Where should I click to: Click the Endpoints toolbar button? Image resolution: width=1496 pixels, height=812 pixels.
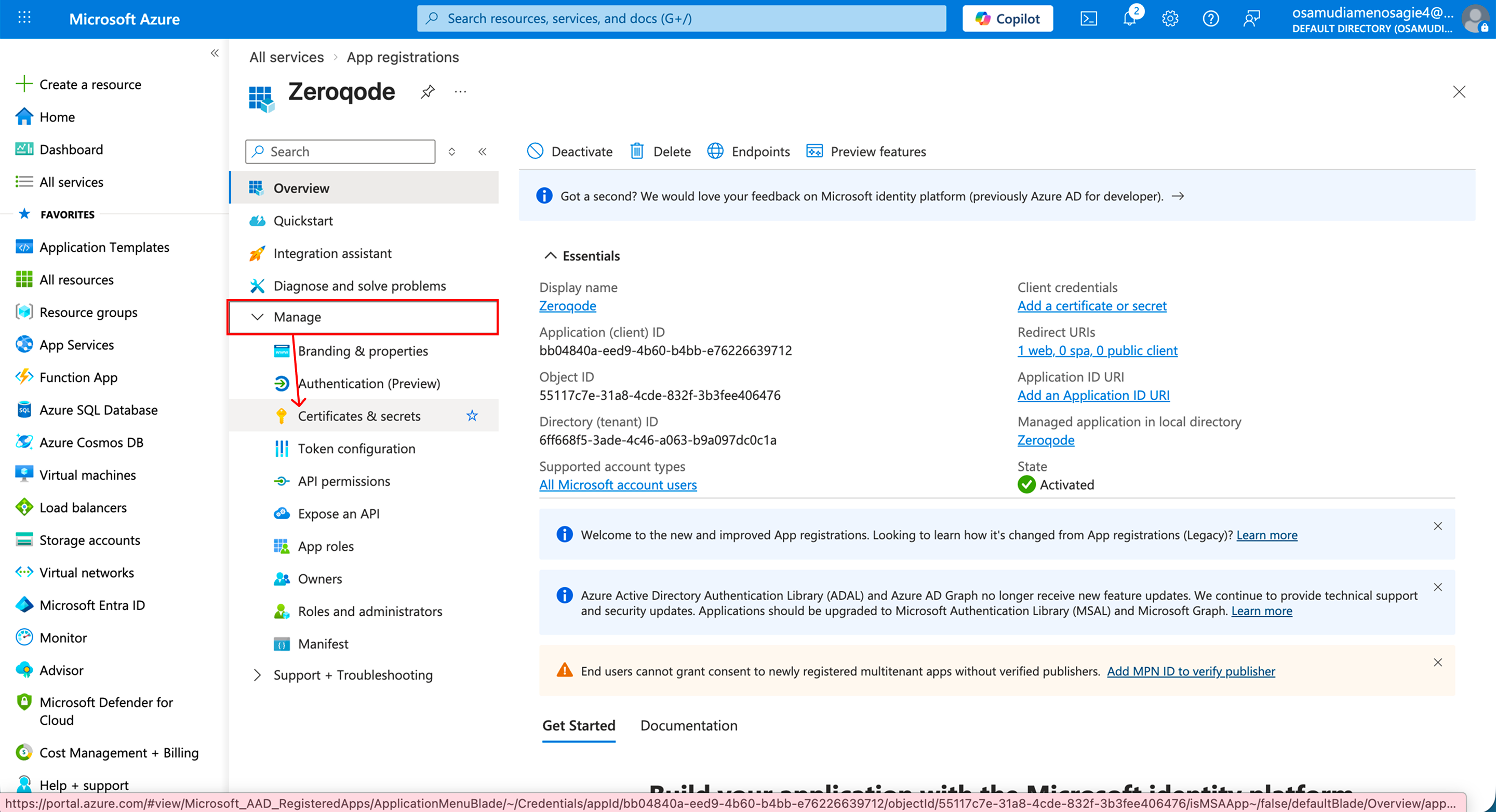pos(749,152)
